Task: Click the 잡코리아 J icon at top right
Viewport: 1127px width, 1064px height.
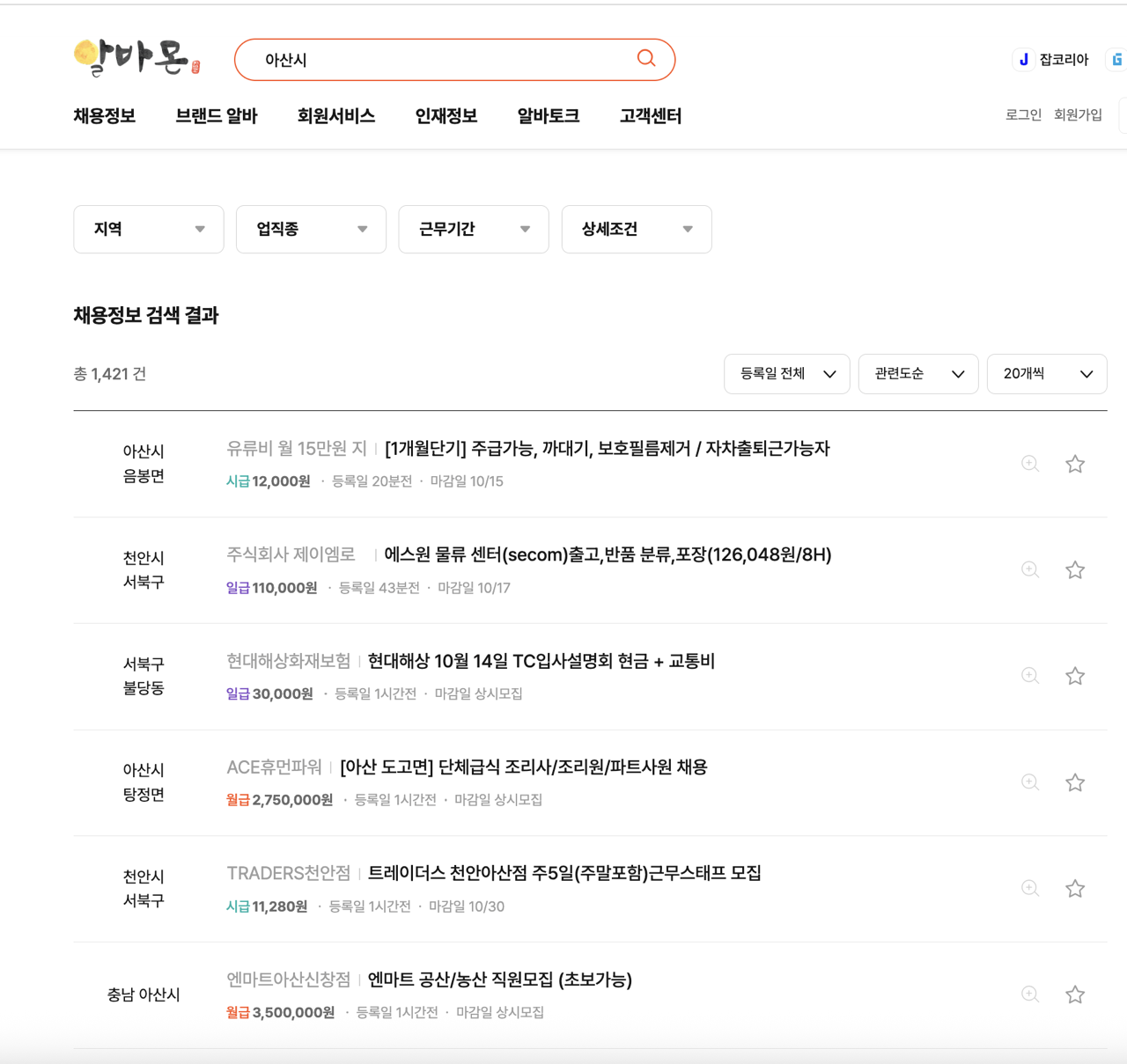Action: tap(1023, 59)
